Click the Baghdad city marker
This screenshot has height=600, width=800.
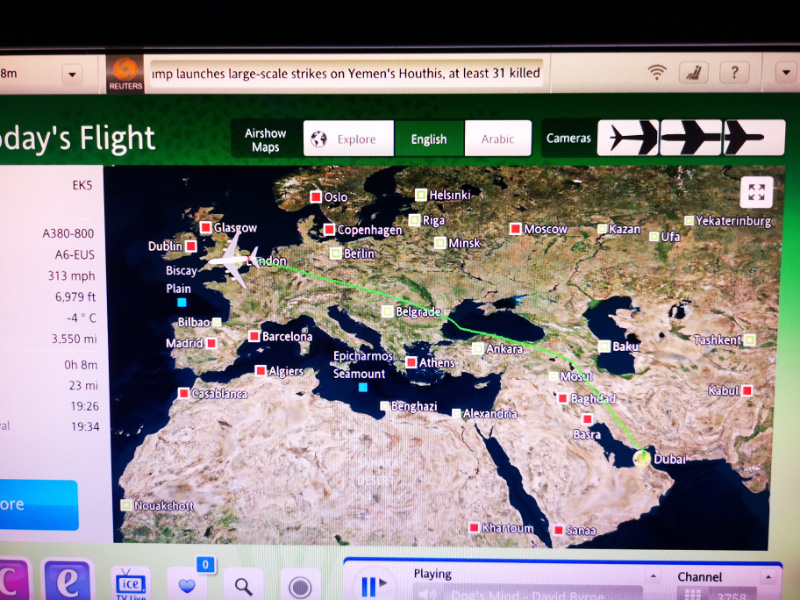pyautogui.click(x=563, y=397)
